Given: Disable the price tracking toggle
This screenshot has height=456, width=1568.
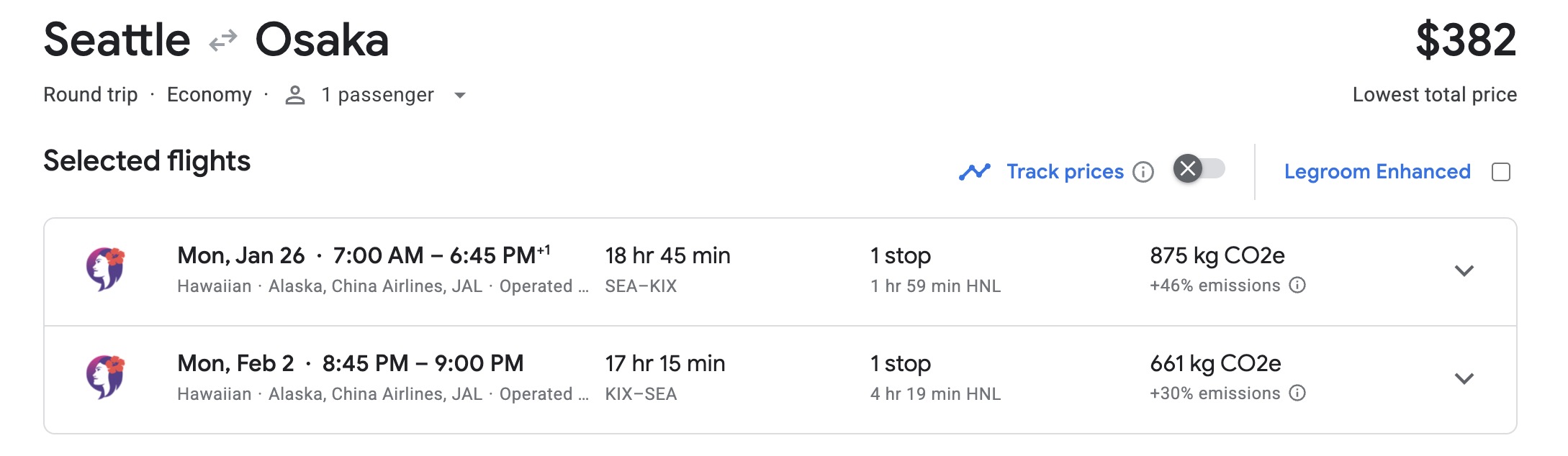Looking at the screenshot, I should (x=1201, y=170).
